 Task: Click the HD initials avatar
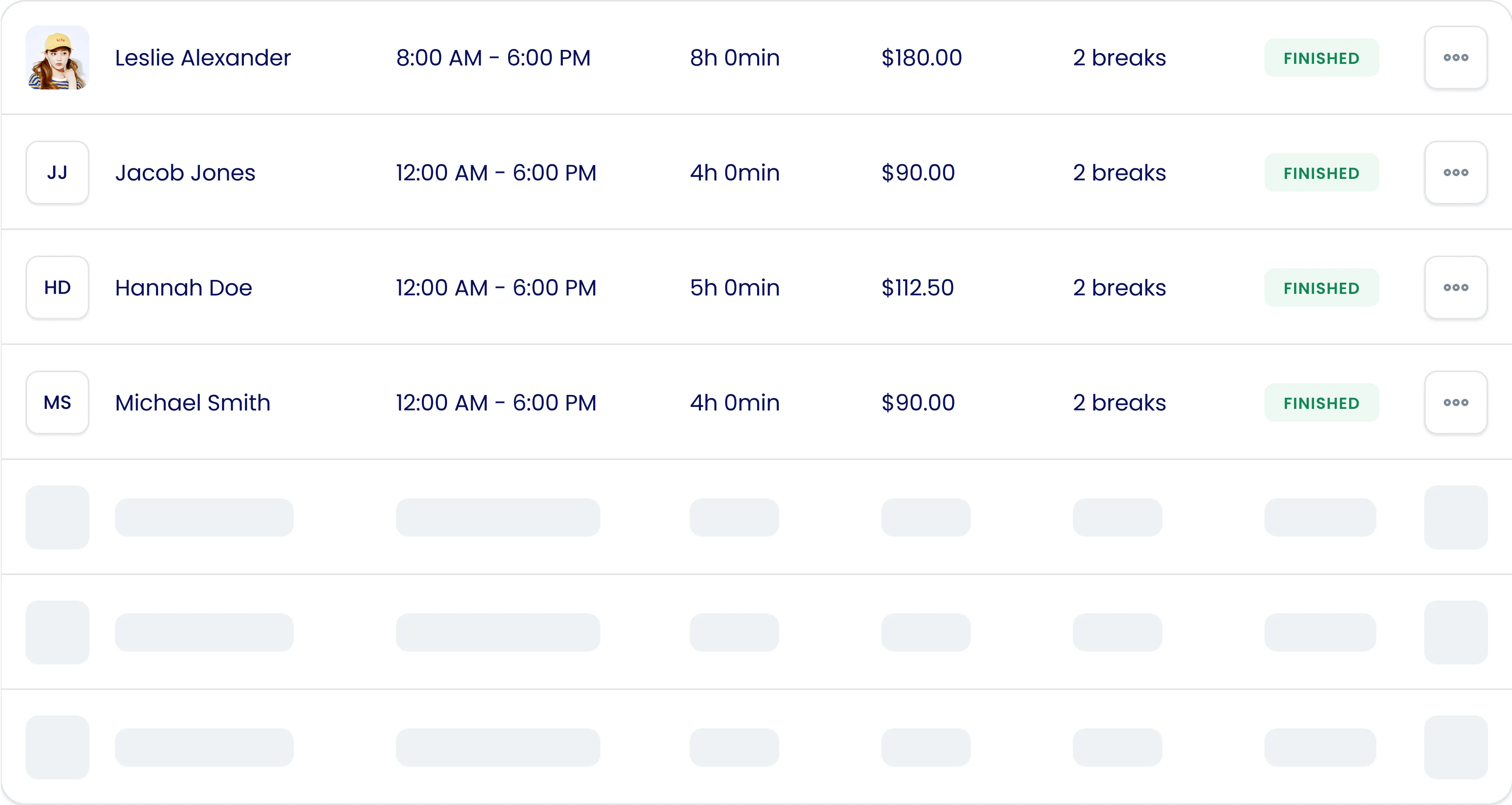pos(57,288)
